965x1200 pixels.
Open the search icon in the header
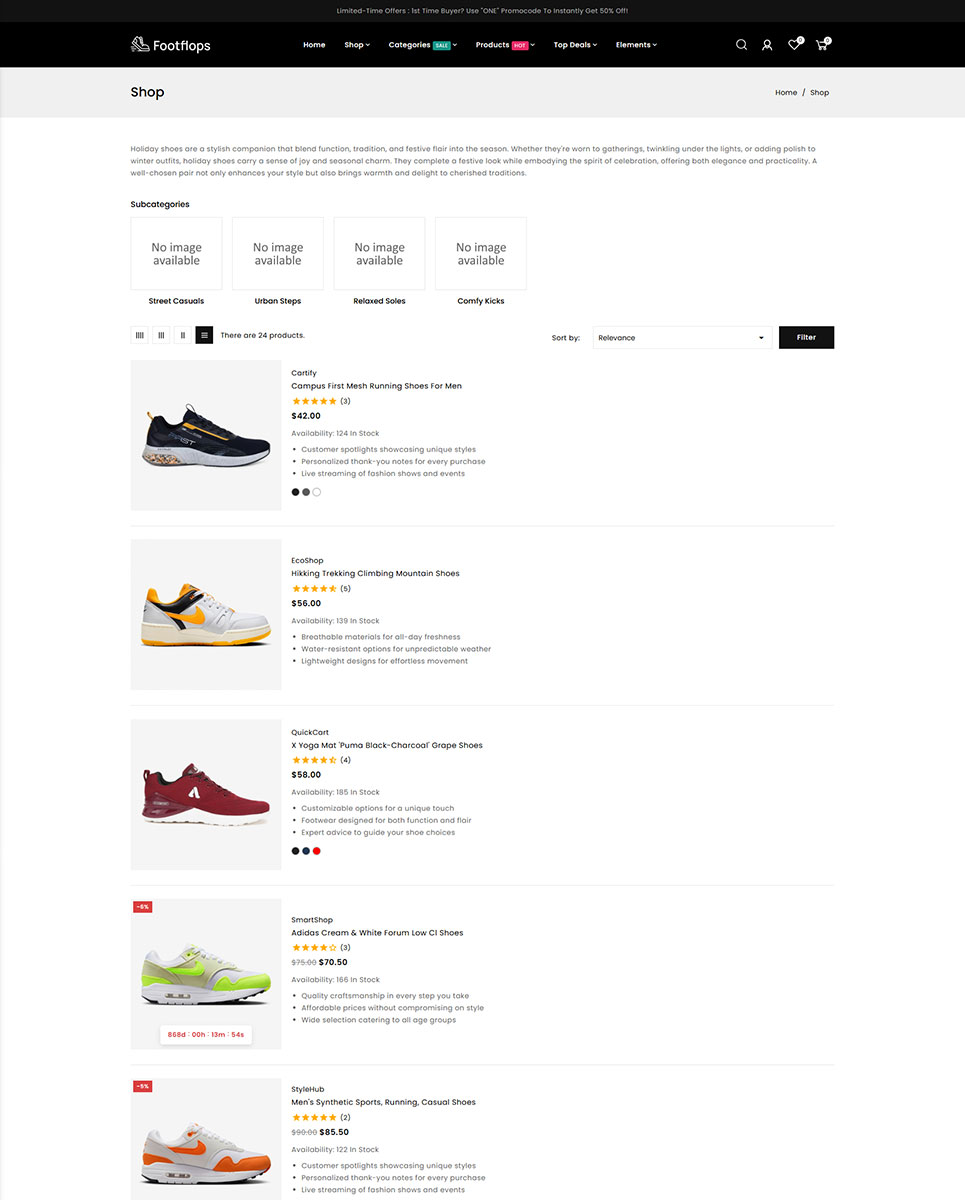(x=741, y=45)
